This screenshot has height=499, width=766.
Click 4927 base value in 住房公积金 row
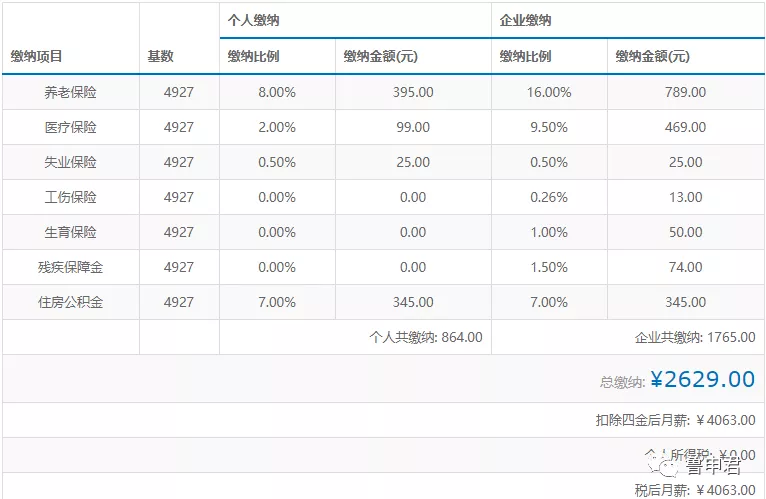[179, 302]
